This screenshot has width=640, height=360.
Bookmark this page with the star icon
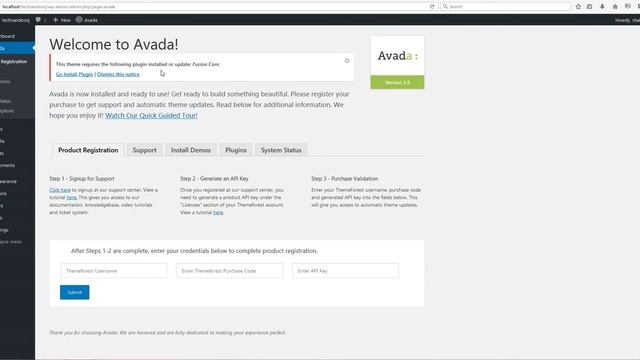(x=578, y=7)
